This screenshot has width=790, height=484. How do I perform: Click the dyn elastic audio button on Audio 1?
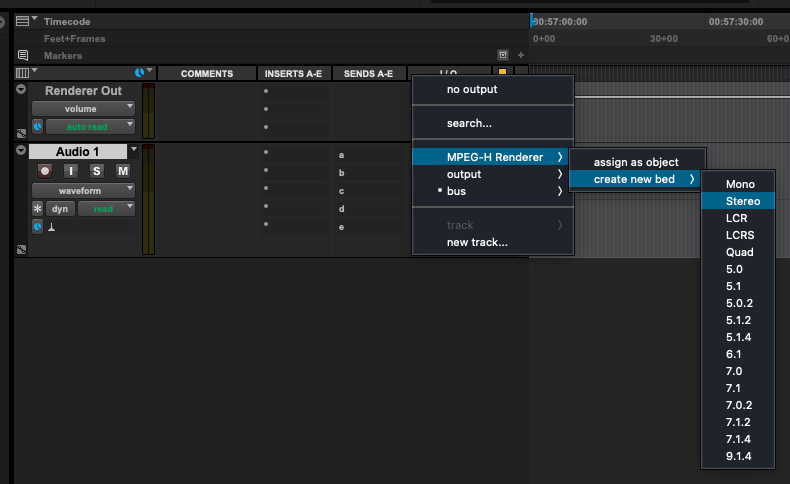(x=60, y=209)
